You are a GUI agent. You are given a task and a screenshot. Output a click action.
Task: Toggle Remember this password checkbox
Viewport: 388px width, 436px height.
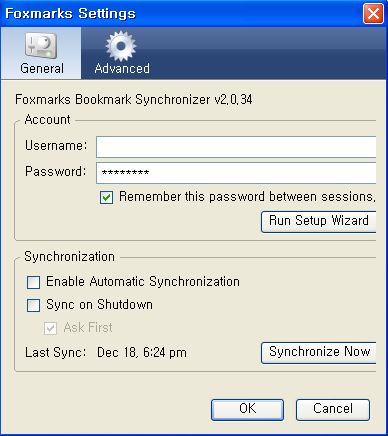107,197
